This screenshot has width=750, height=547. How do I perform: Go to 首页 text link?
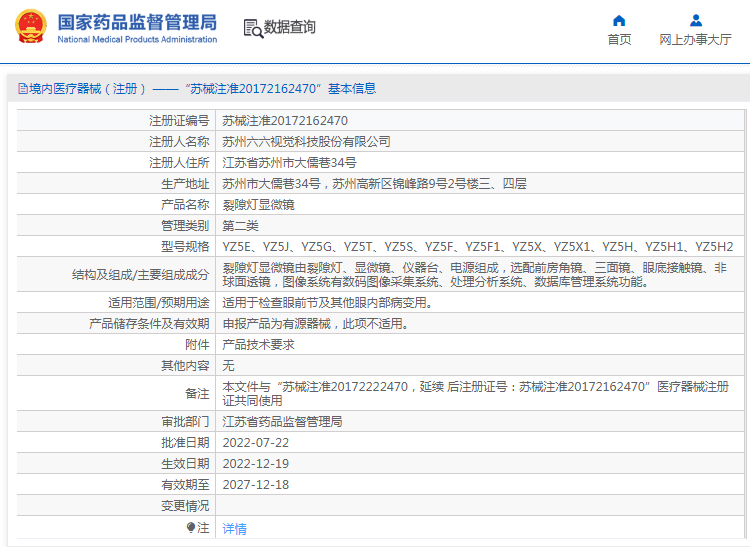(x=619, y=40)
